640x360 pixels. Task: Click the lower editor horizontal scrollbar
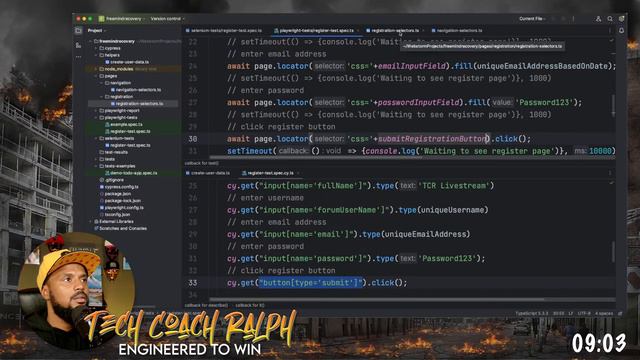(x=378, y=300)
